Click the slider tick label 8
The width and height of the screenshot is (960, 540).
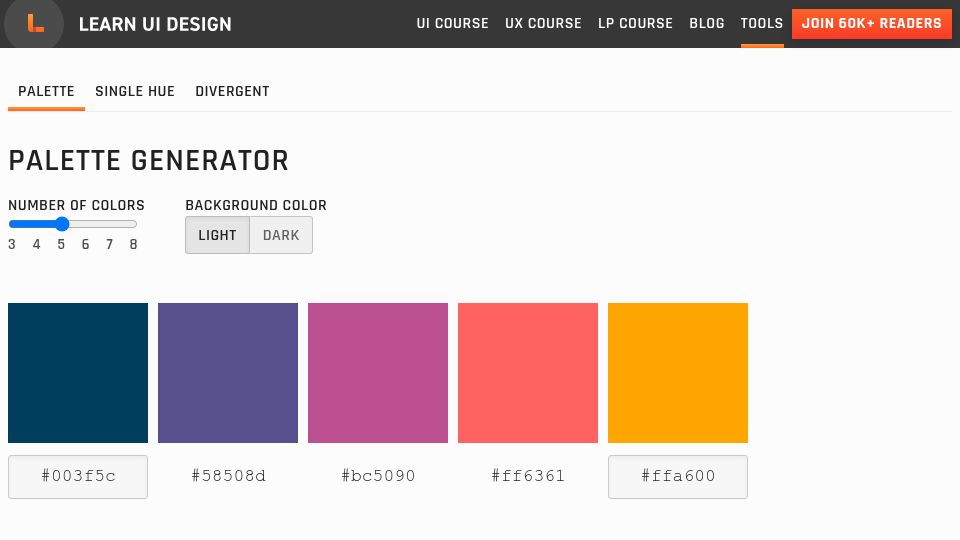coord(133,244)
